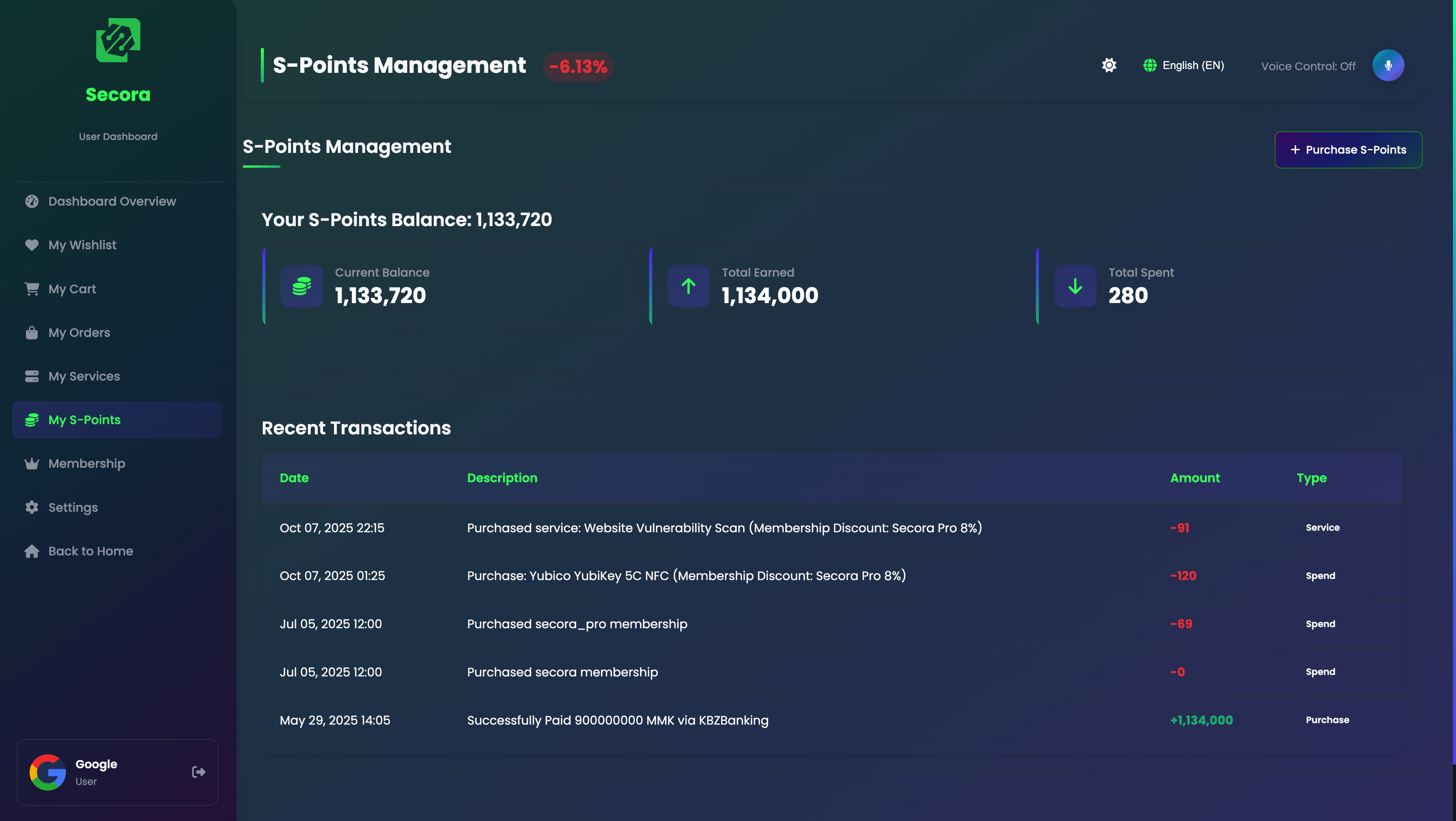Click the Purchase S-Points button
This screenshot has width=1456, height=821.
pos(1348,150)
